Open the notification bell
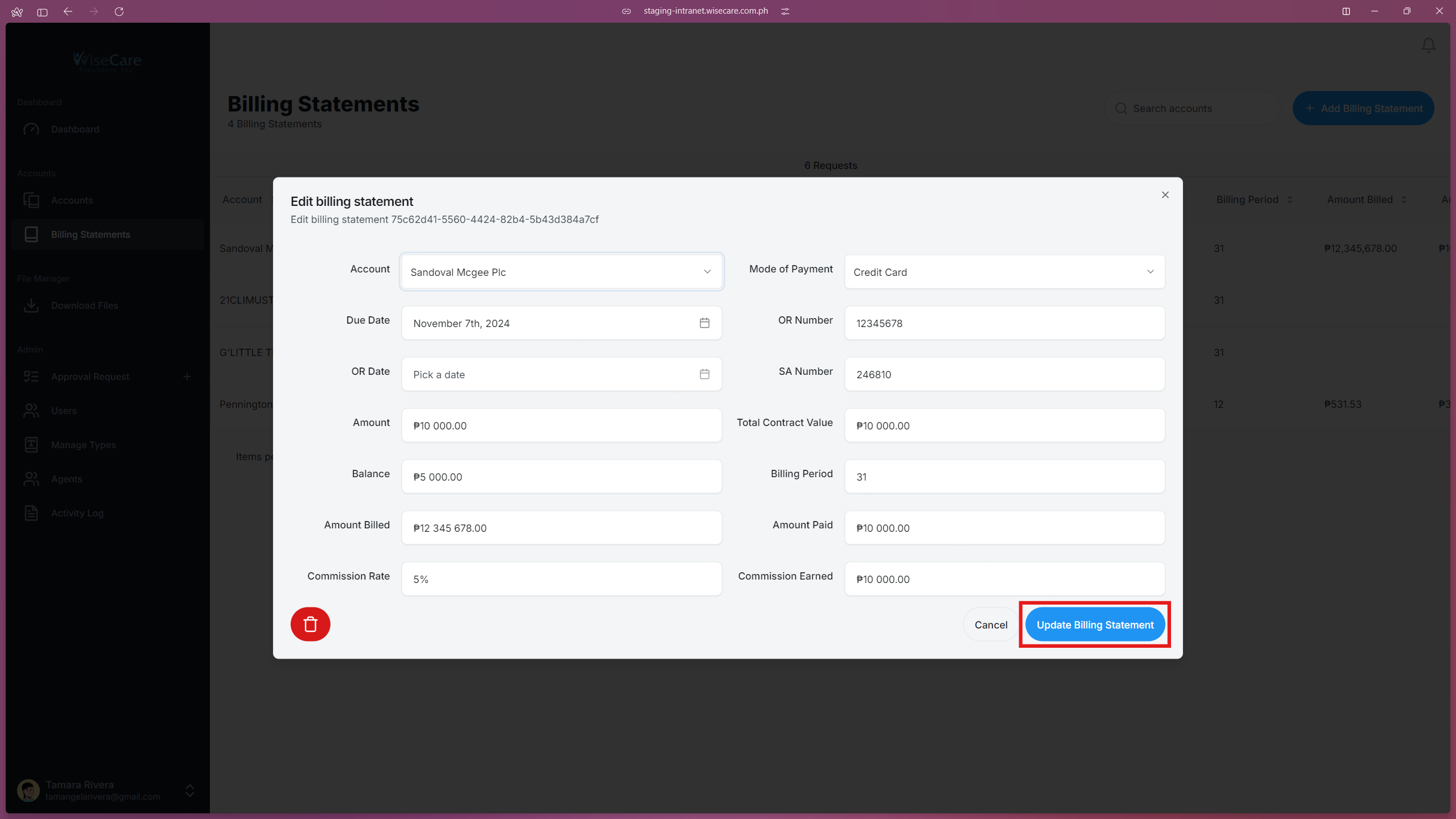 tap(1429, 45)
